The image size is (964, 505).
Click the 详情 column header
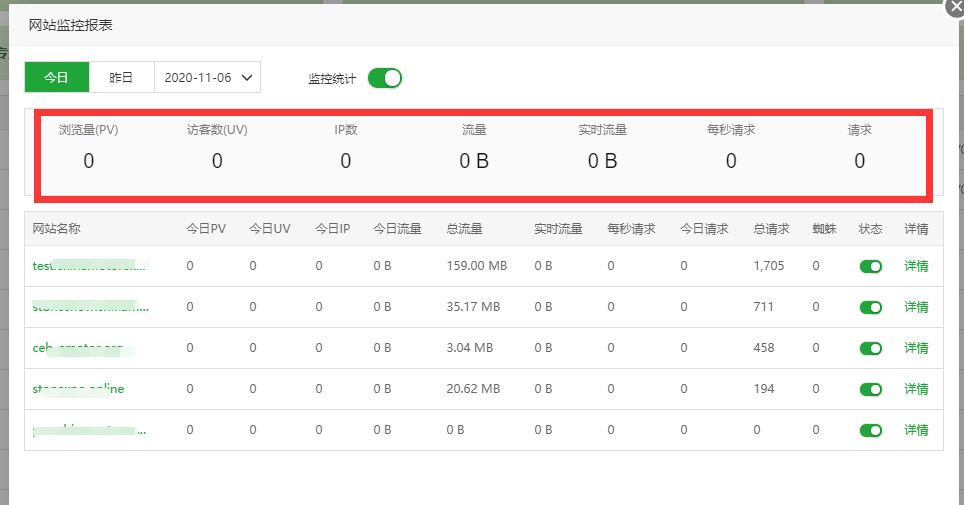pyautogui.click(x=916, y=228)
